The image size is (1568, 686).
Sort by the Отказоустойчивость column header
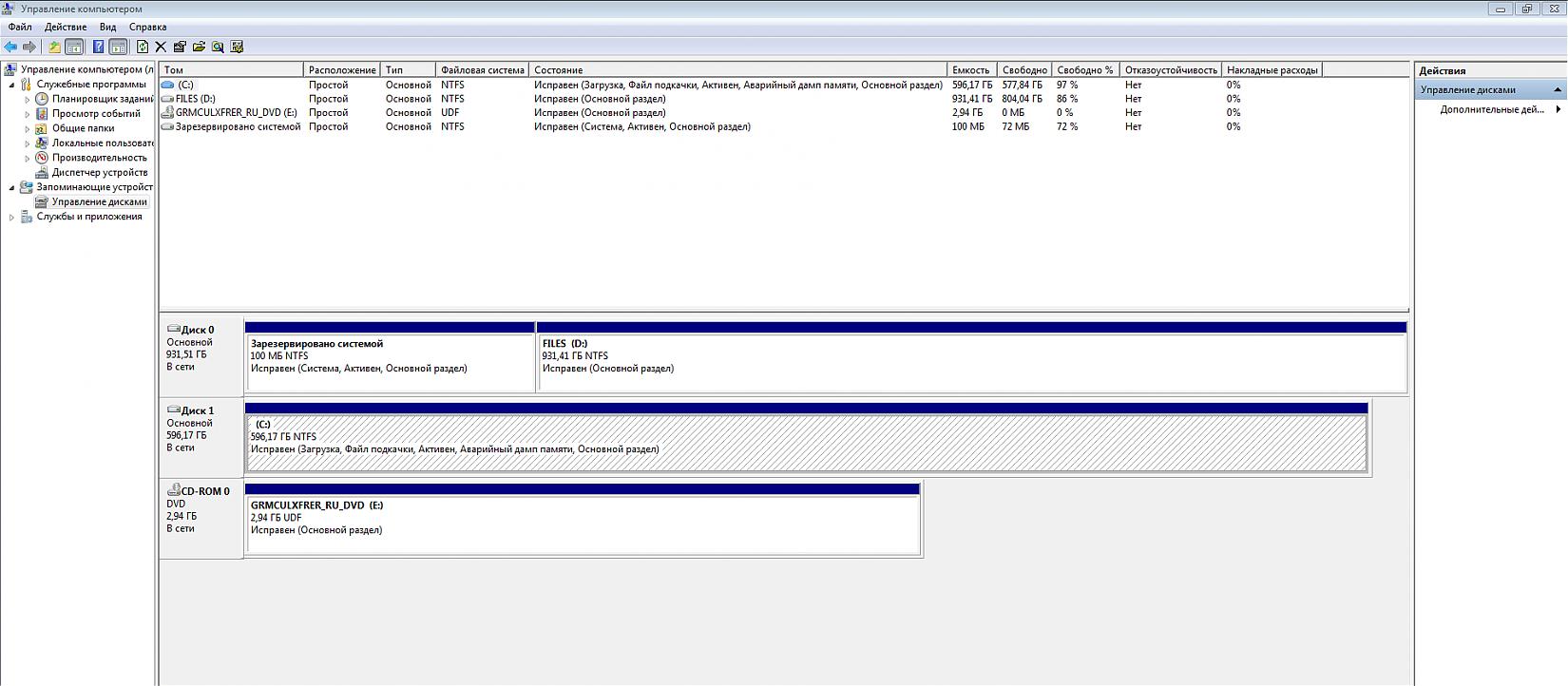point(1171,69)
